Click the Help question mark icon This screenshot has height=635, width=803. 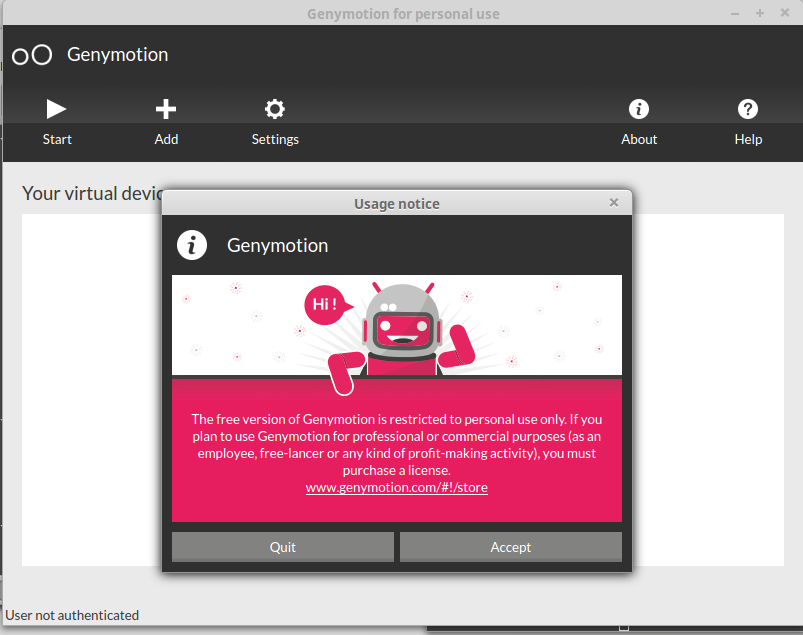(748, 109)
